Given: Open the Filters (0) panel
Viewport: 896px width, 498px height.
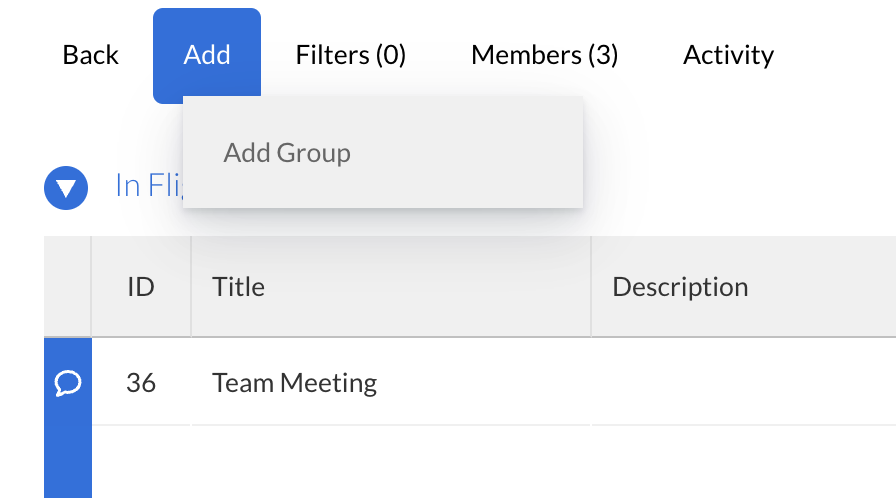Looking at the screenshot, I should coord(350,55).
